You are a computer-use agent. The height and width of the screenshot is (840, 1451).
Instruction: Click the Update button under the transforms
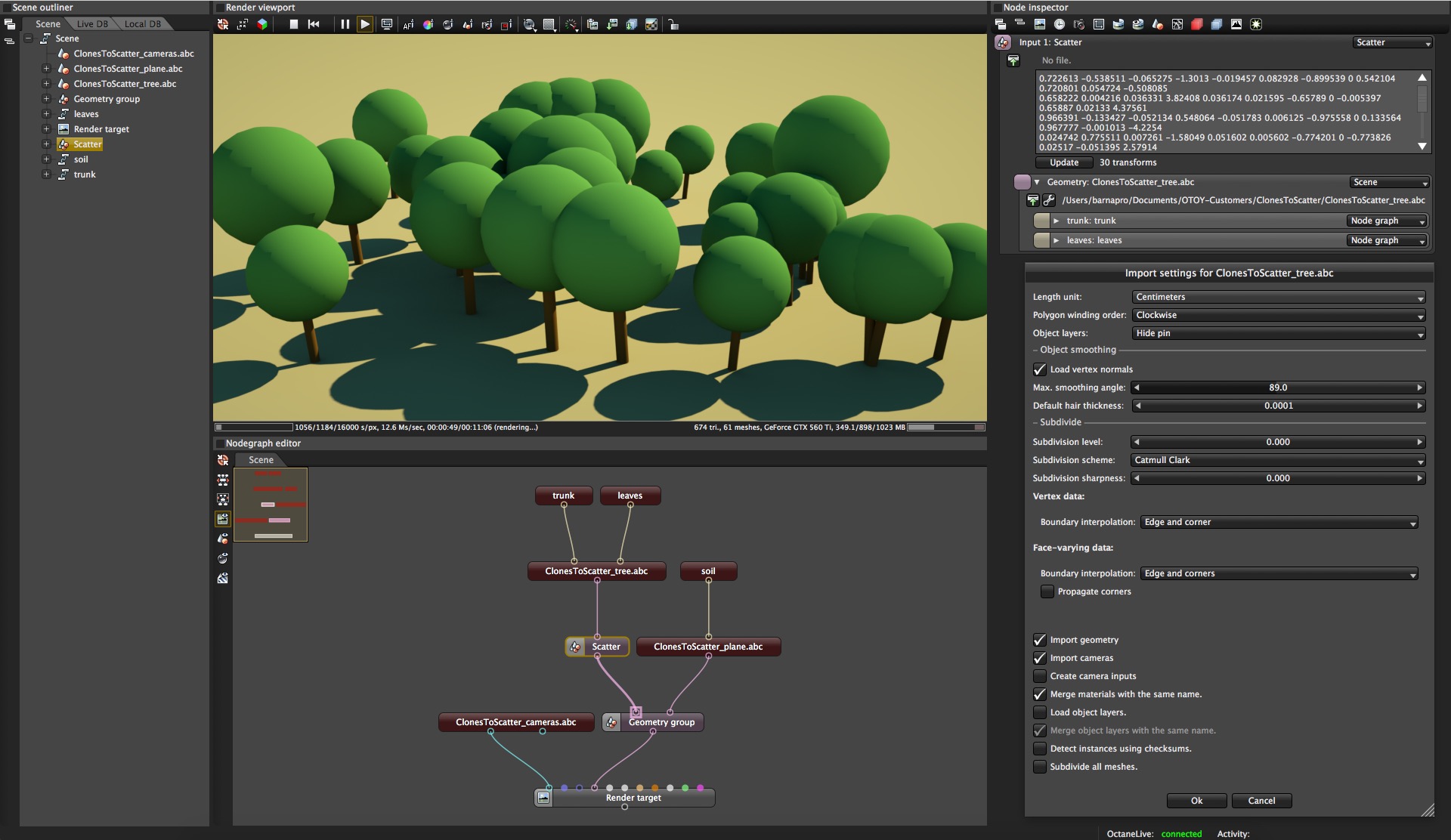click(1063, 162)
